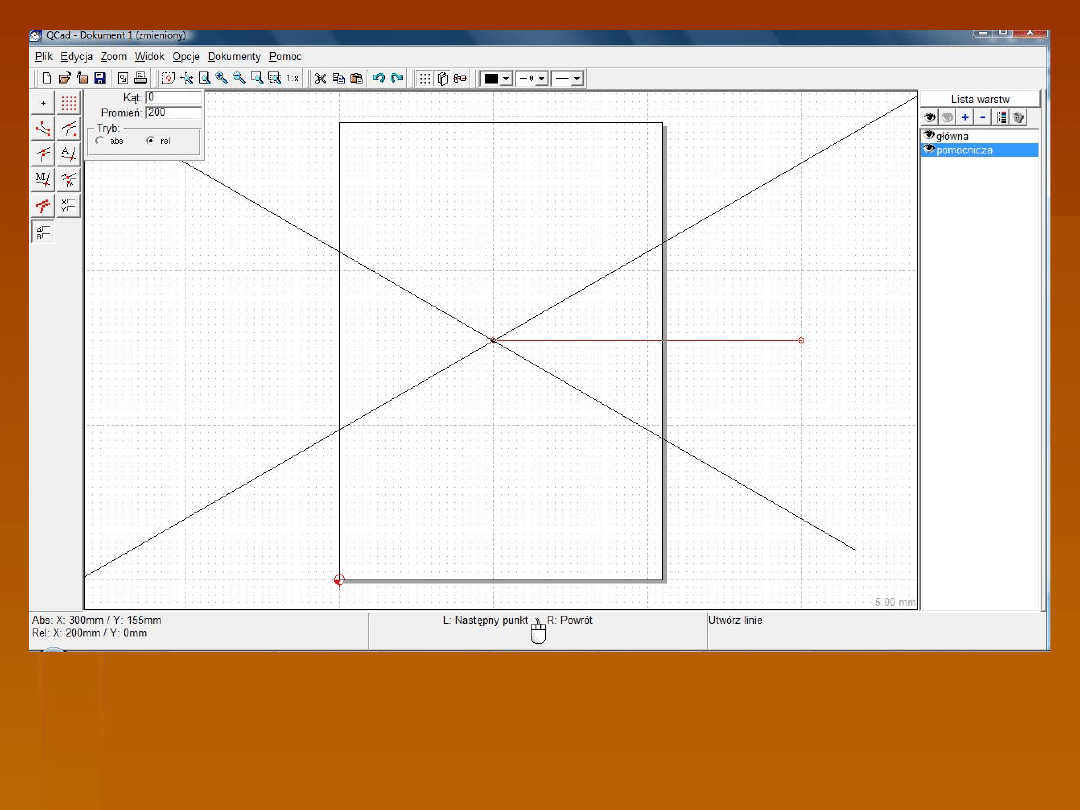Open the color dropdown arrow
This screenshot has height=810, width=1080.
click(x=506, y=78)
